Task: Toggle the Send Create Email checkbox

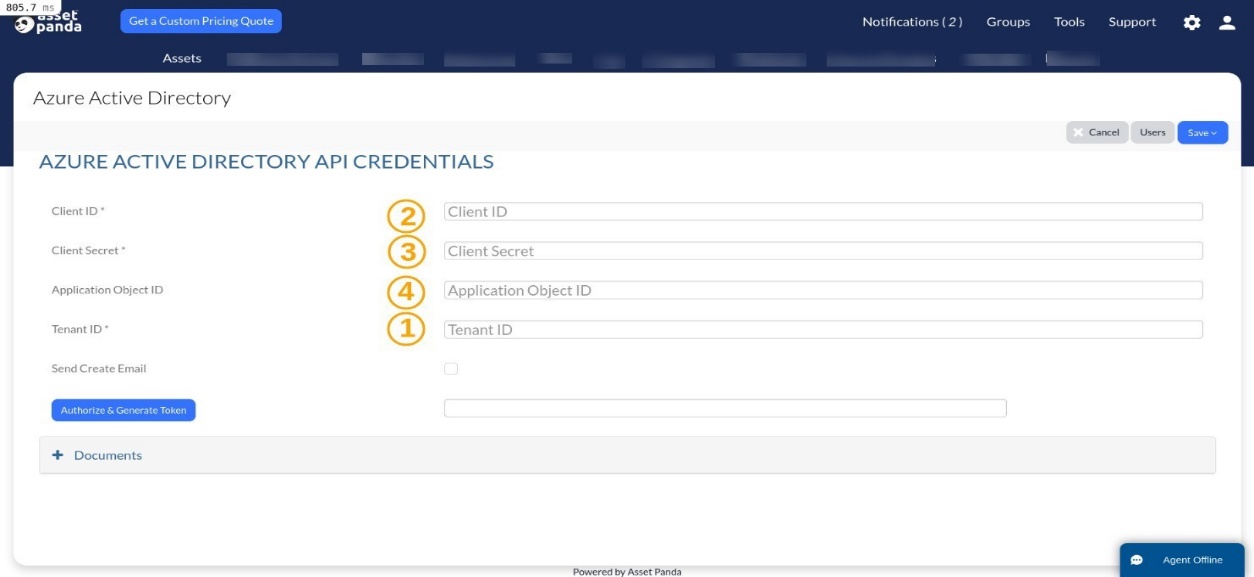Action: coord(451,369)
